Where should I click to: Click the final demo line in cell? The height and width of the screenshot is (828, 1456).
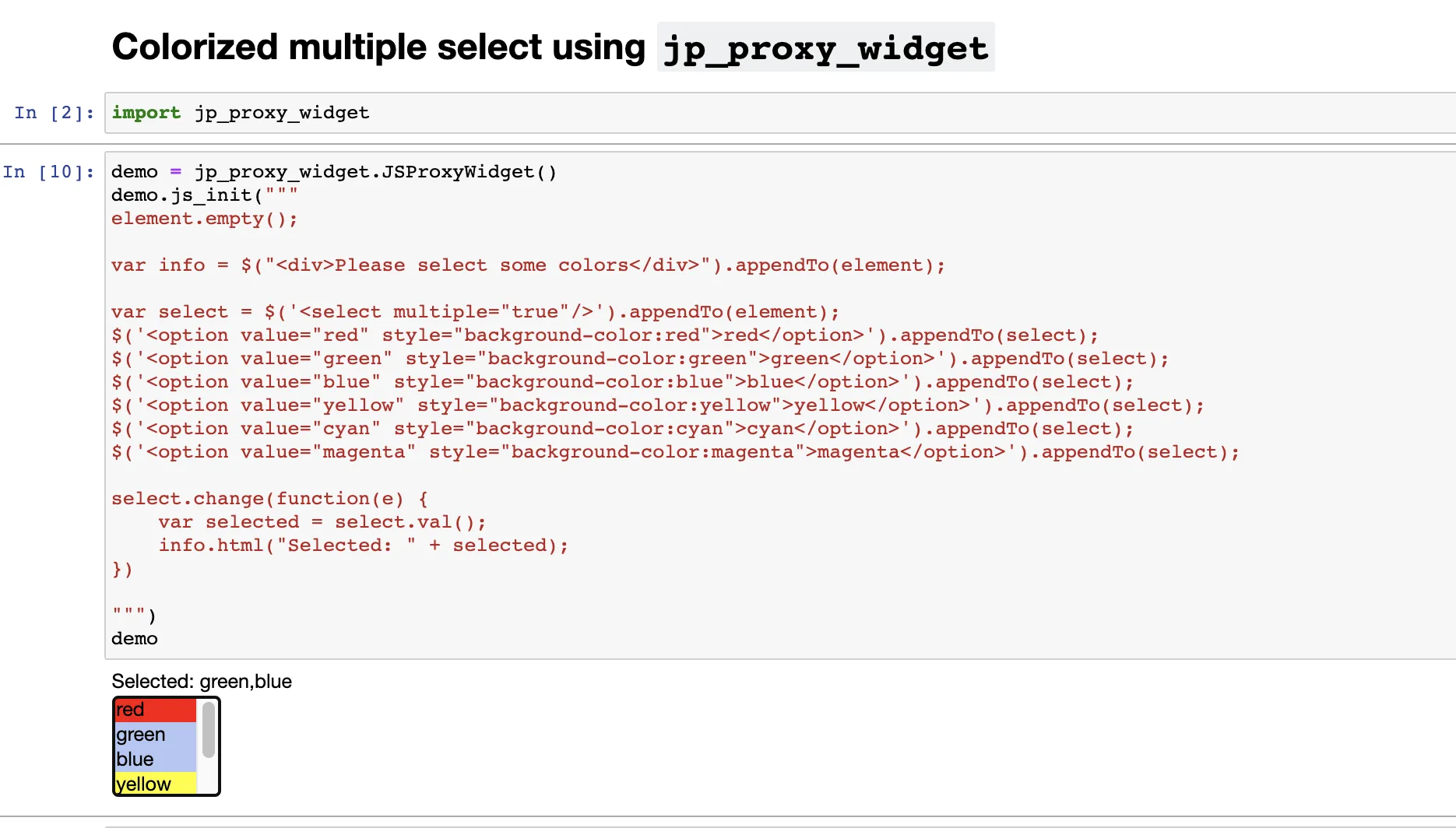click(135, 639)
